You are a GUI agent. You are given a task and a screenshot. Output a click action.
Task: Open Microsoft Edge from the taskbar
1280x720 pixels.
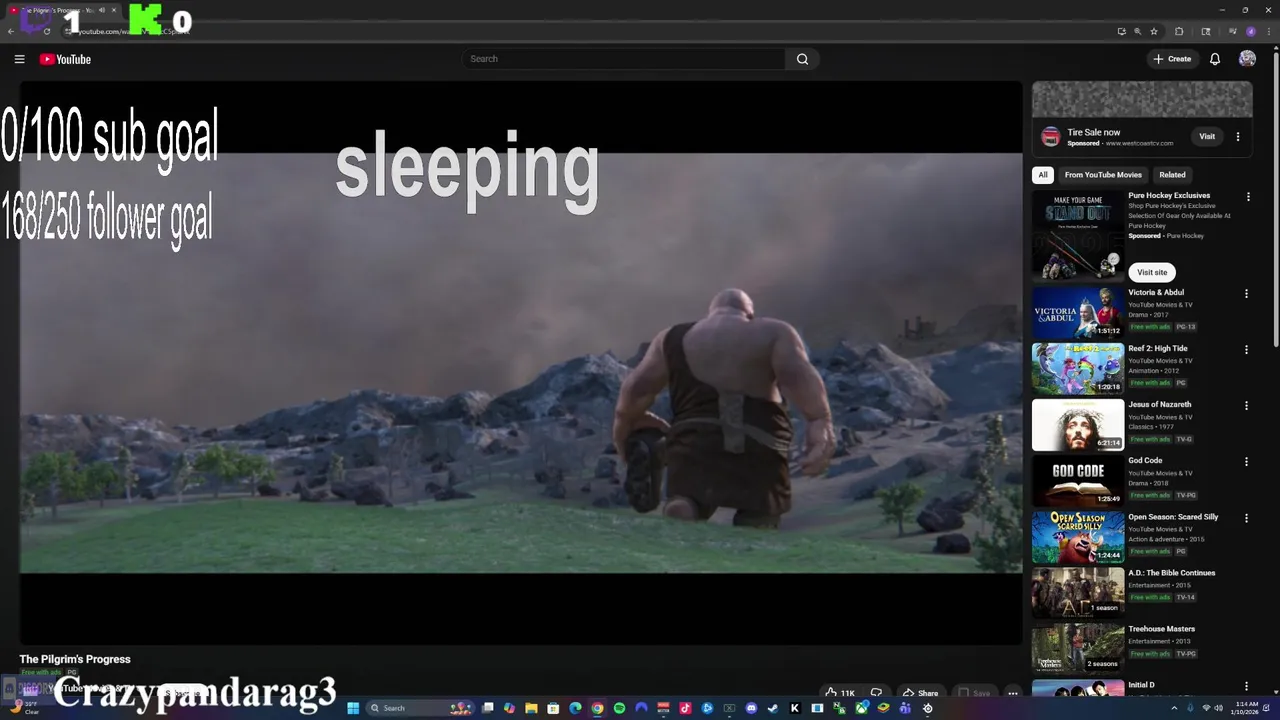(575, 708)
